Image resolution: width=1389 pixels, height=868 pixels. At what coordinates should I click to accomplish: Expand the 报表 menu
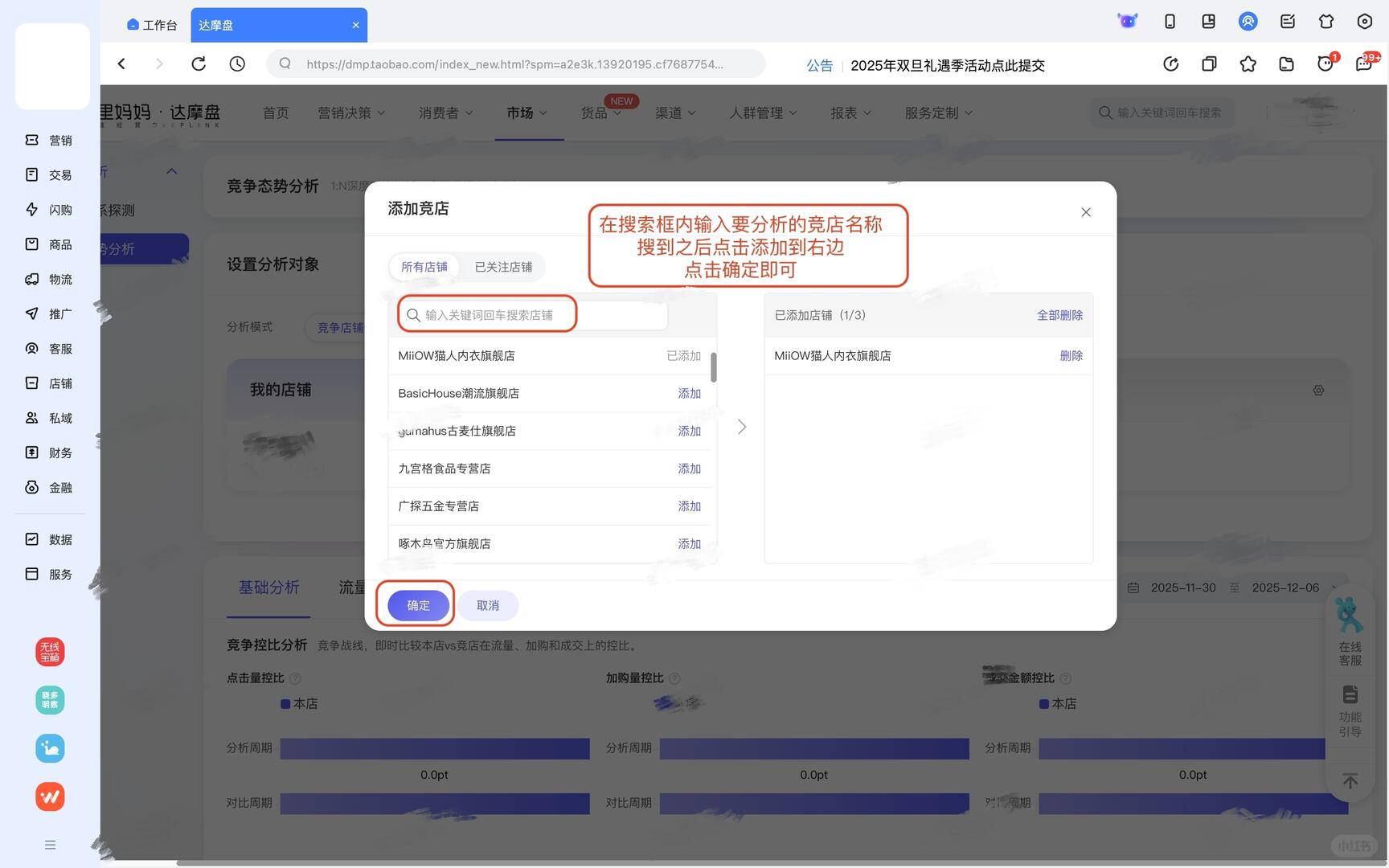[x=850, y=113]
